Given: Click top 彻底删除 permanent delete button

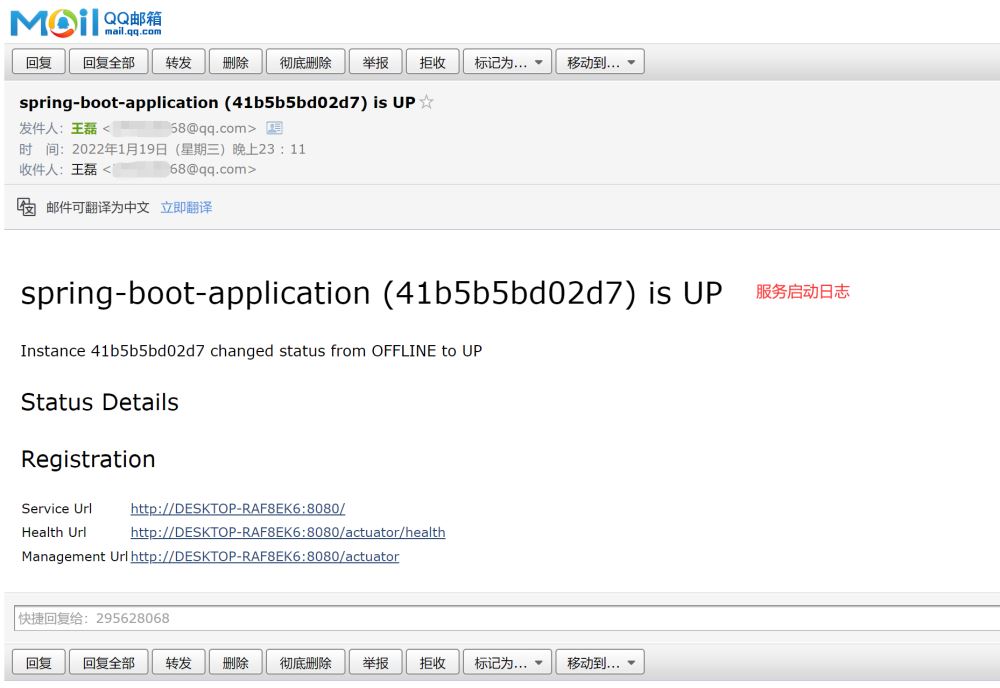Looking at the screenshot, I should coord(305,62).
